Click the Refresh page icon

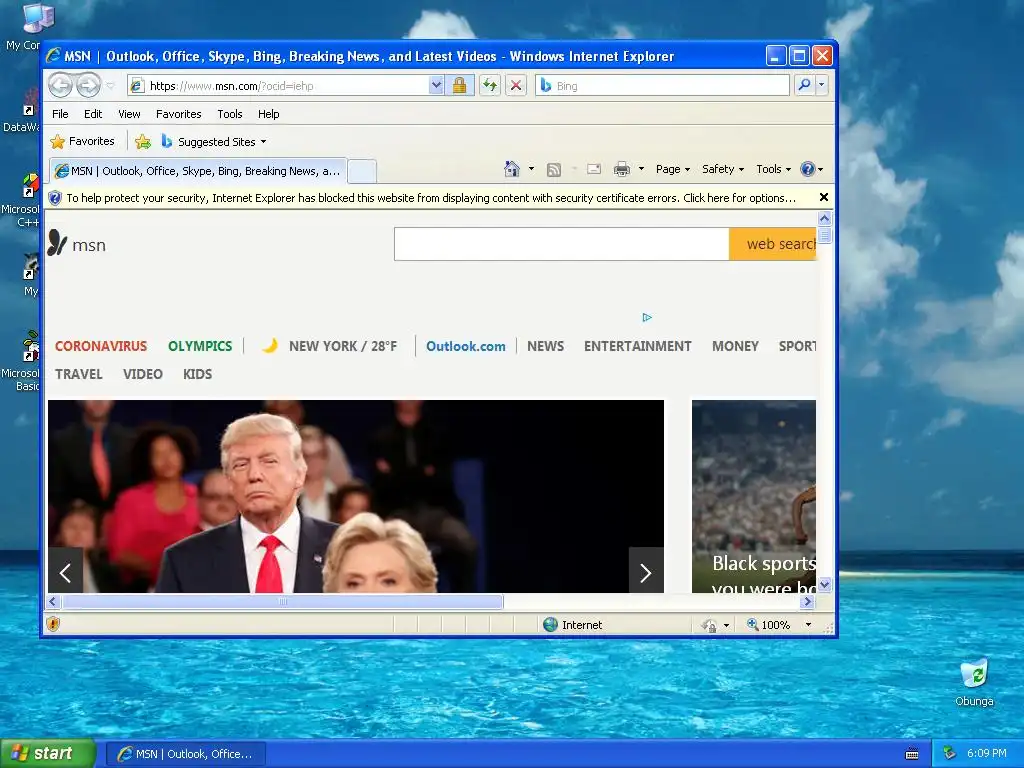click(x=490, y=86)
